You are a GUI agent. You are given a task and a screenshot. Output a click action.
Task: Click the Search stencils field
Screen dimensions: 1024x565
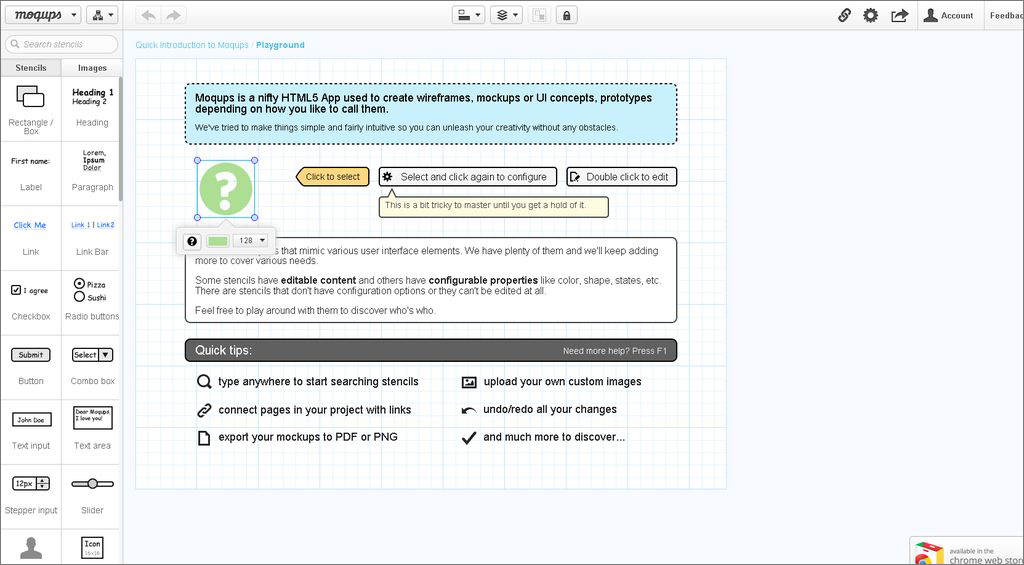pyautogui.click(x=61, y=44)
